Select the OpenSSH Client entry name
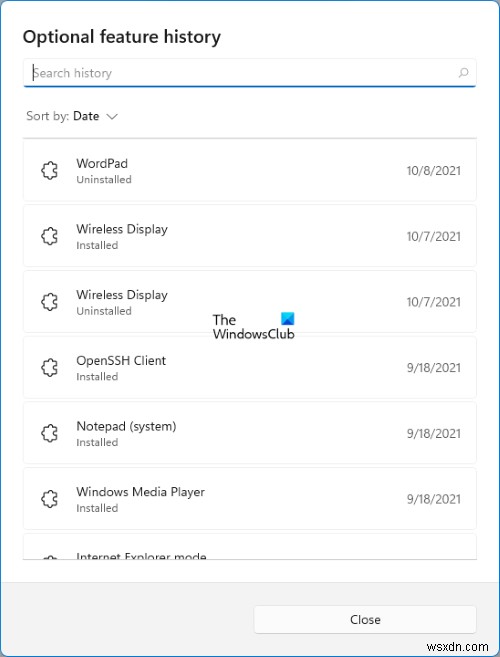This screenshot has width=500, height=657. (x=121, y=360)
